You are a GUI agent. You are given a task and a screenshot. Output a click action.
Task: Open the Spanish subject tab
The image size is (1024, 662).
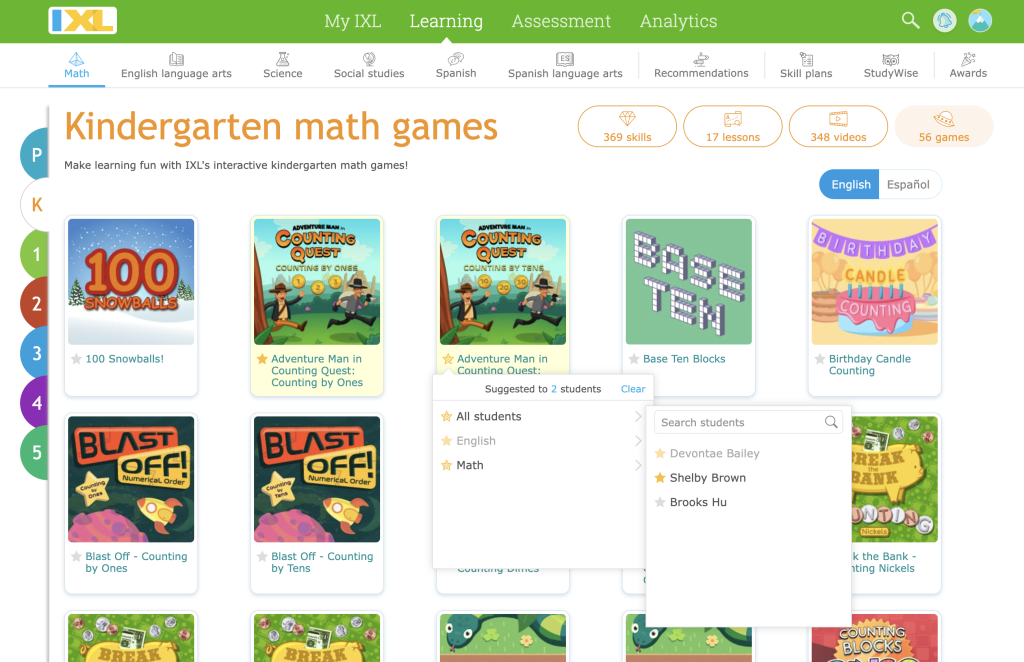point(456,65)
